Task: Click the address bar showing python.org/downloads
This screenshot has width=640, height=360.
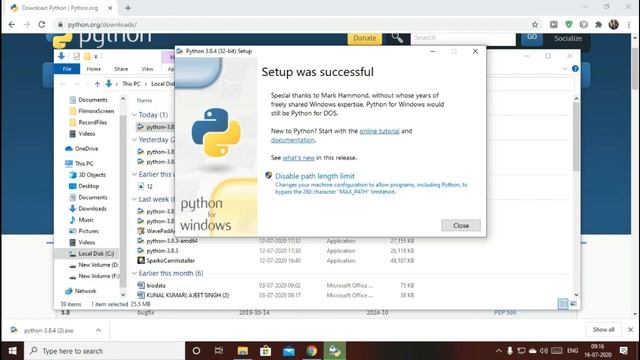Action: pos(294,24)
